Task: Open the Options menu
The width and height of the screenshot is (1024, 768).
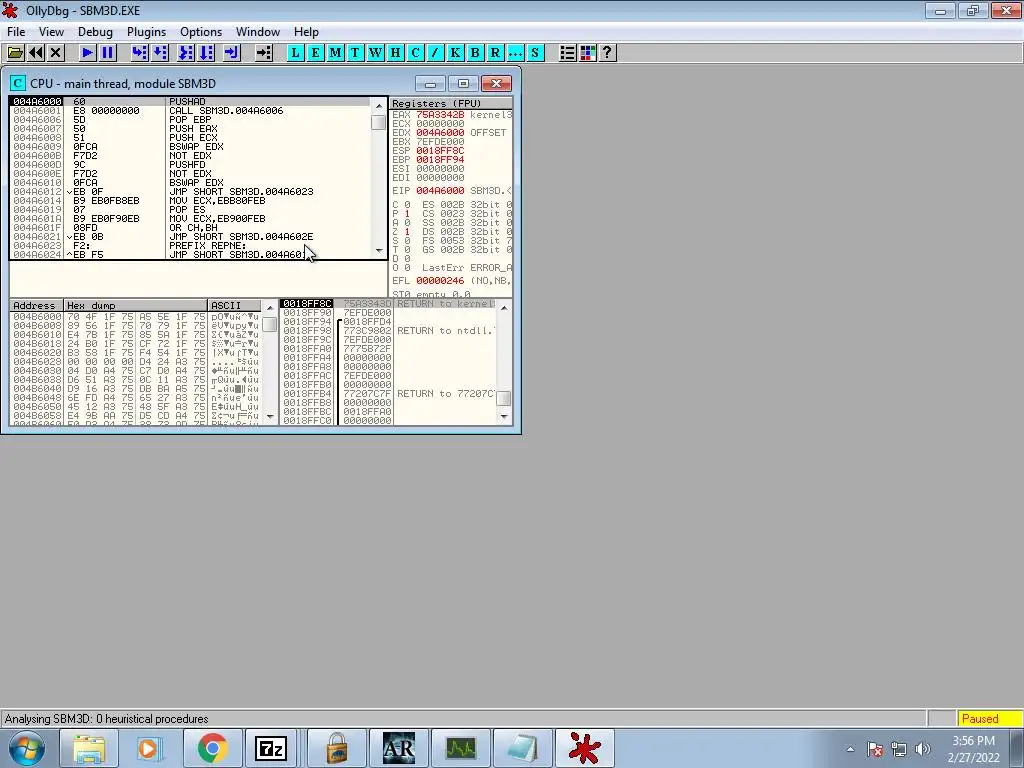Action: (201, 32)
